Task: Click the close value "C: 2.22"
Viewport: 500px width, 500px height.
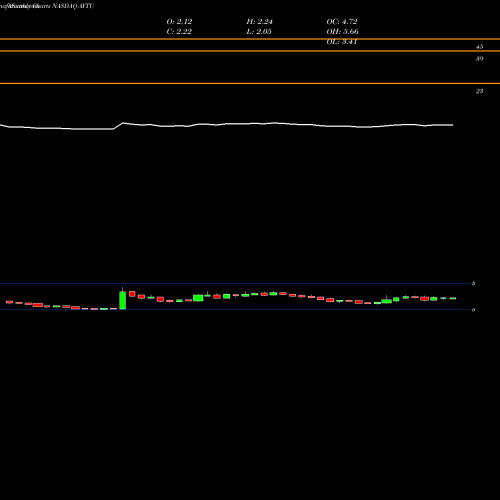Action: click(x=179, y=31)
